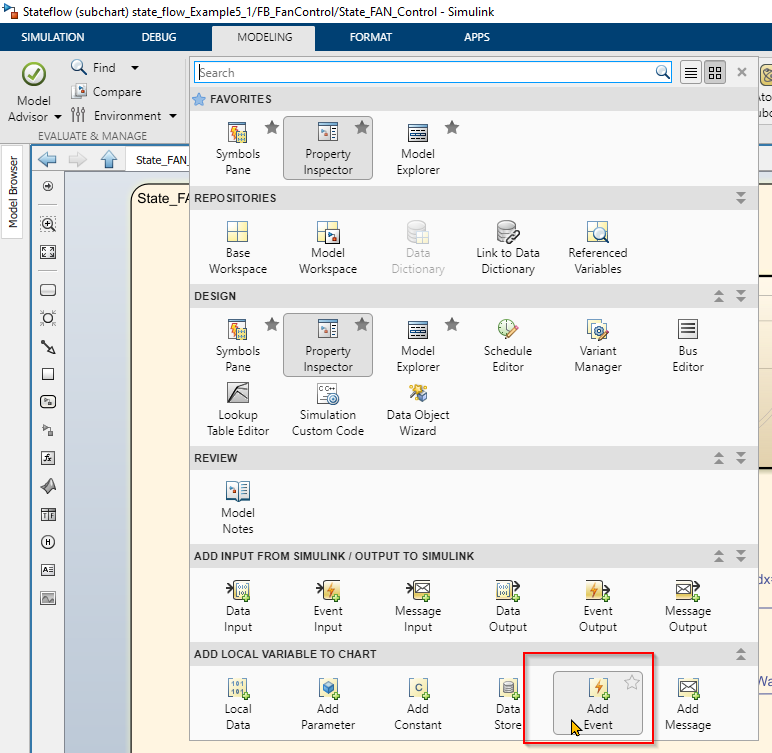Close the gallery popup
Screen dimensions: 772x753
click(742, 72)
